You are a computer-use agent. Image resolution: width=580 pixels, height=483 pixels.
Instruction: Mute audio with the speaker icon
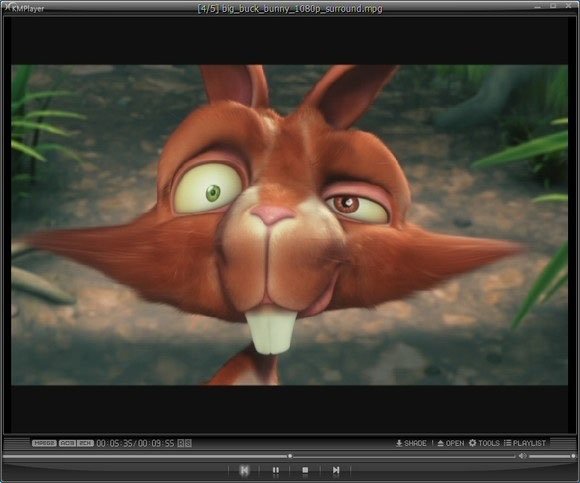523,456
